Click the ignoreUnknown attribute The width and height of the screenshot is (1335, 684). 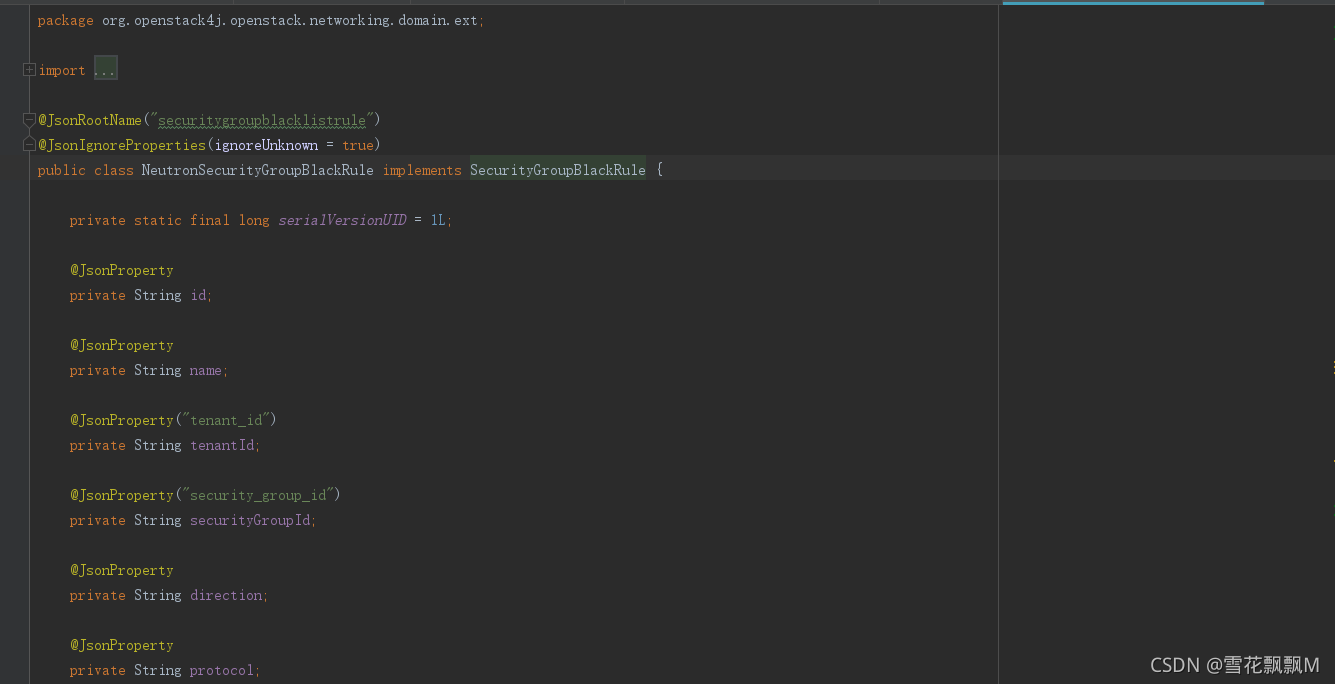(x=266, y=145)
